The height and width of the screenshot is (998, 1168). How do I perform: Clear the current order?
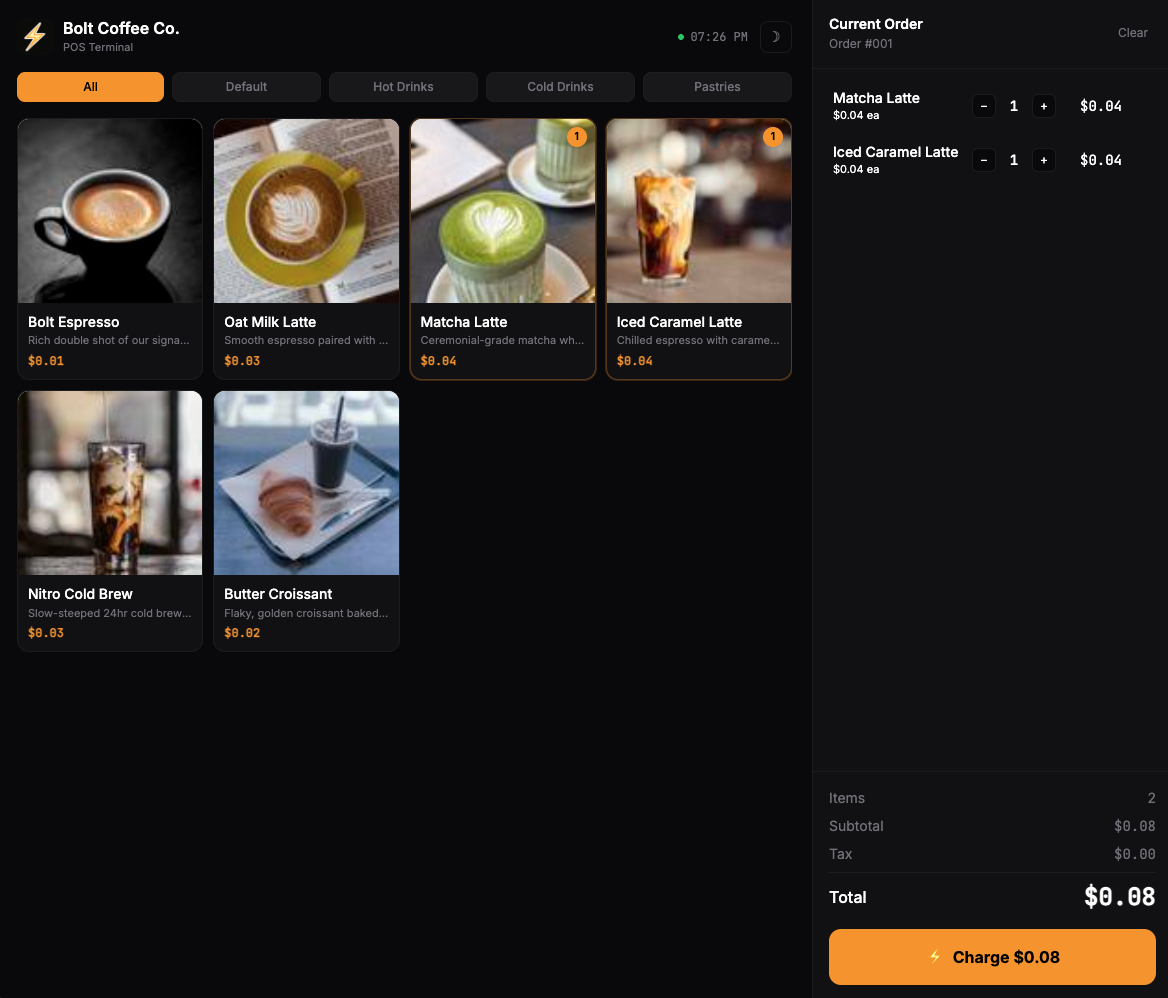coord(1132,32)
